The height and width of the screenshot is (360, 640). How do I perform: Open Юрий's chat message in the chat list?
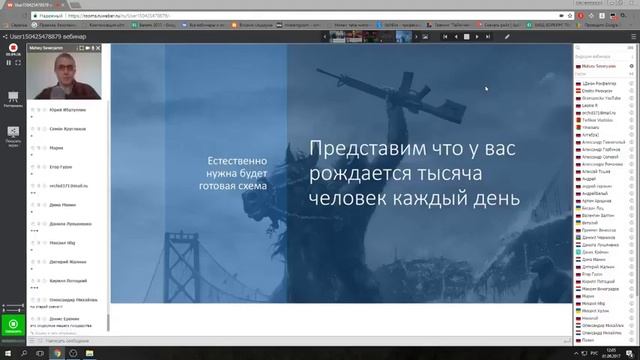67,113
